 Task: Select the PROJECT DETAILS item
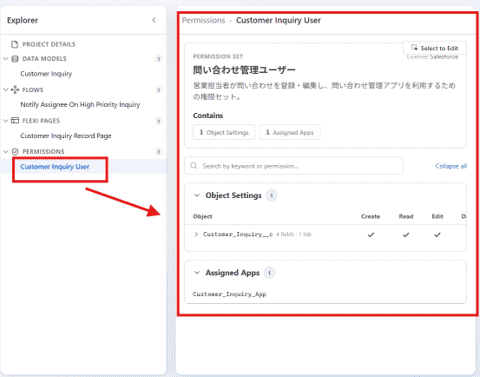pyautogui.click(x=49, y=44)
